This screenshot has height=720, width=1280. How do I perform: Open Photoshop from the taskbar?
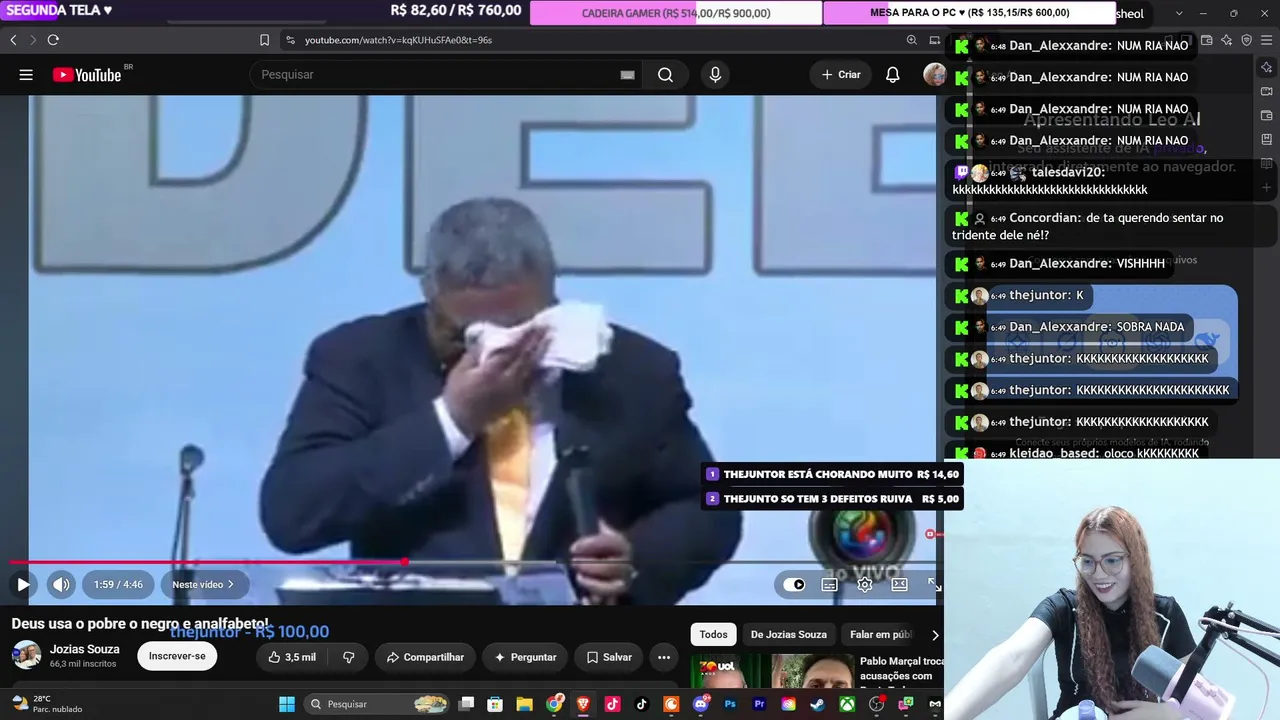730,704
